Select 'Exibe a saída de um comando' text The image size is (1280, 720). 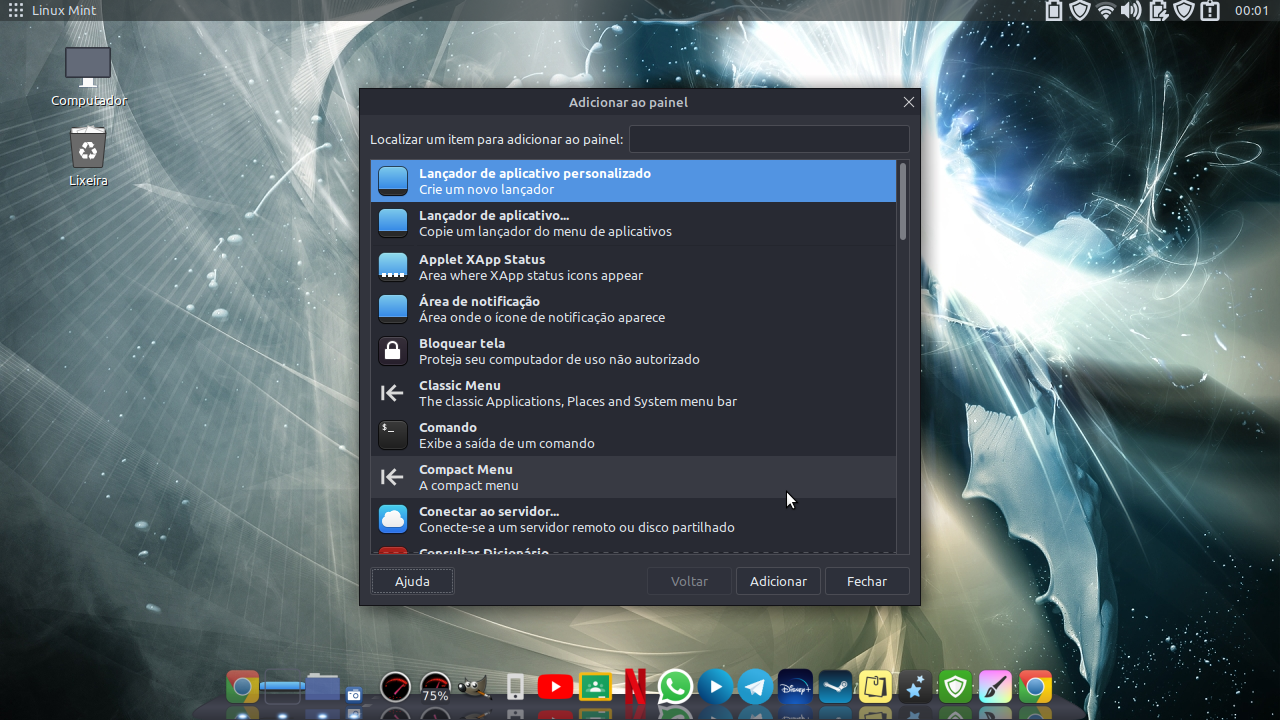pyautogui.click(x=507, y=443)
